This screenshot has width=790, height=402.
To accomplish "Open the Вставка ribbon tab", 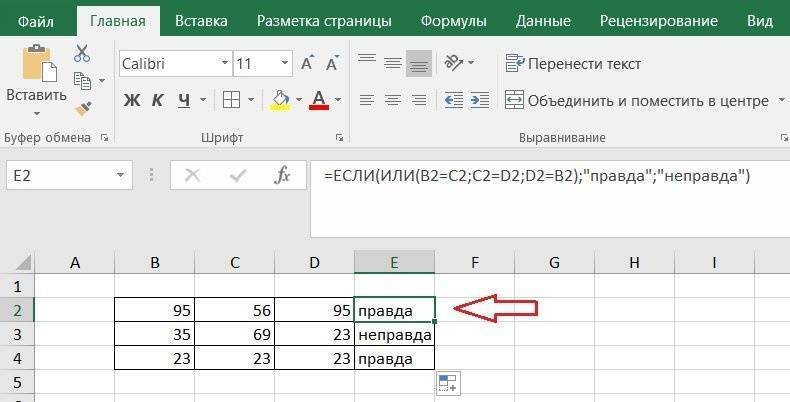I will click(x=200, y=20).
